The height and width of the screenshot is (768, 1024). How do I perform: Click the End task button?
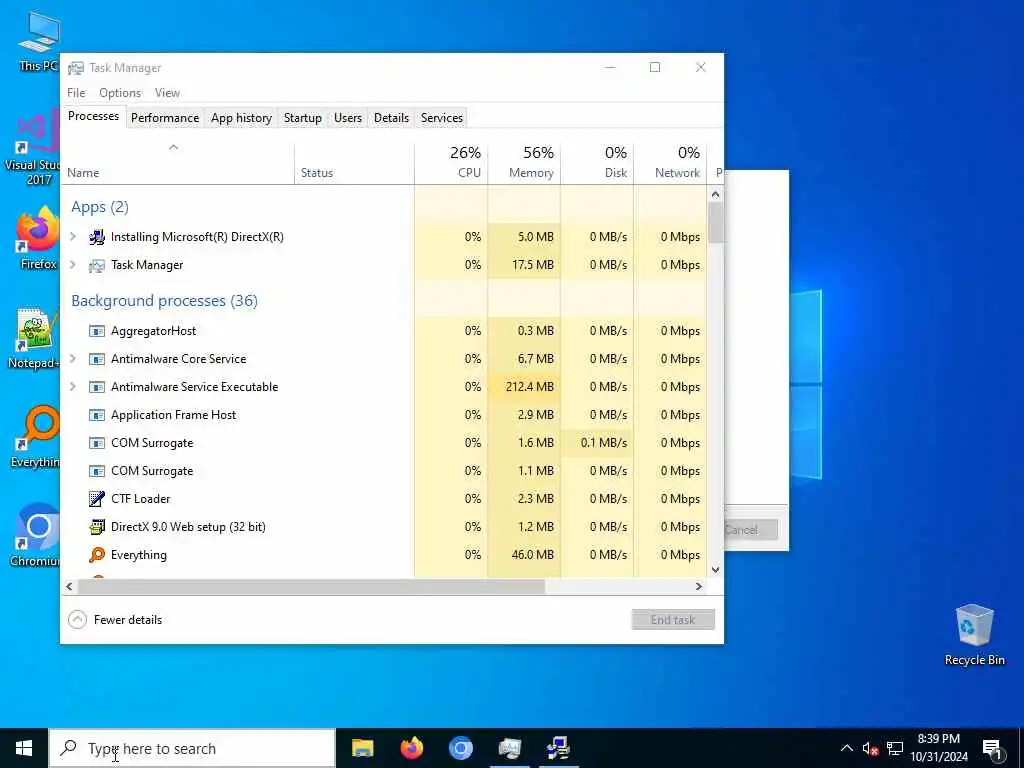(x=673, y=620)
